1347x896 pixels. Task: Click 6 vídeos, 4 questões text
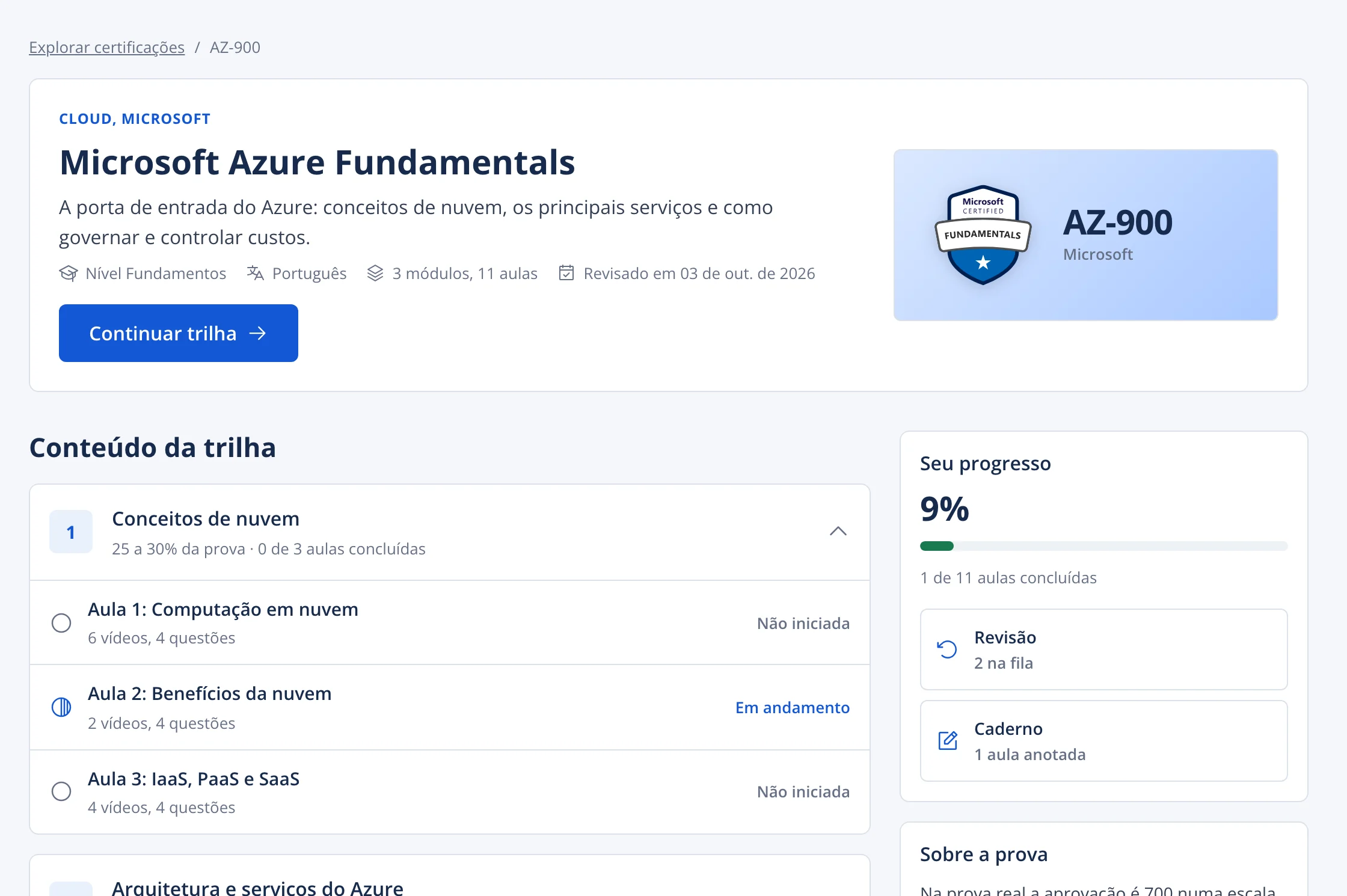[162, 638]
